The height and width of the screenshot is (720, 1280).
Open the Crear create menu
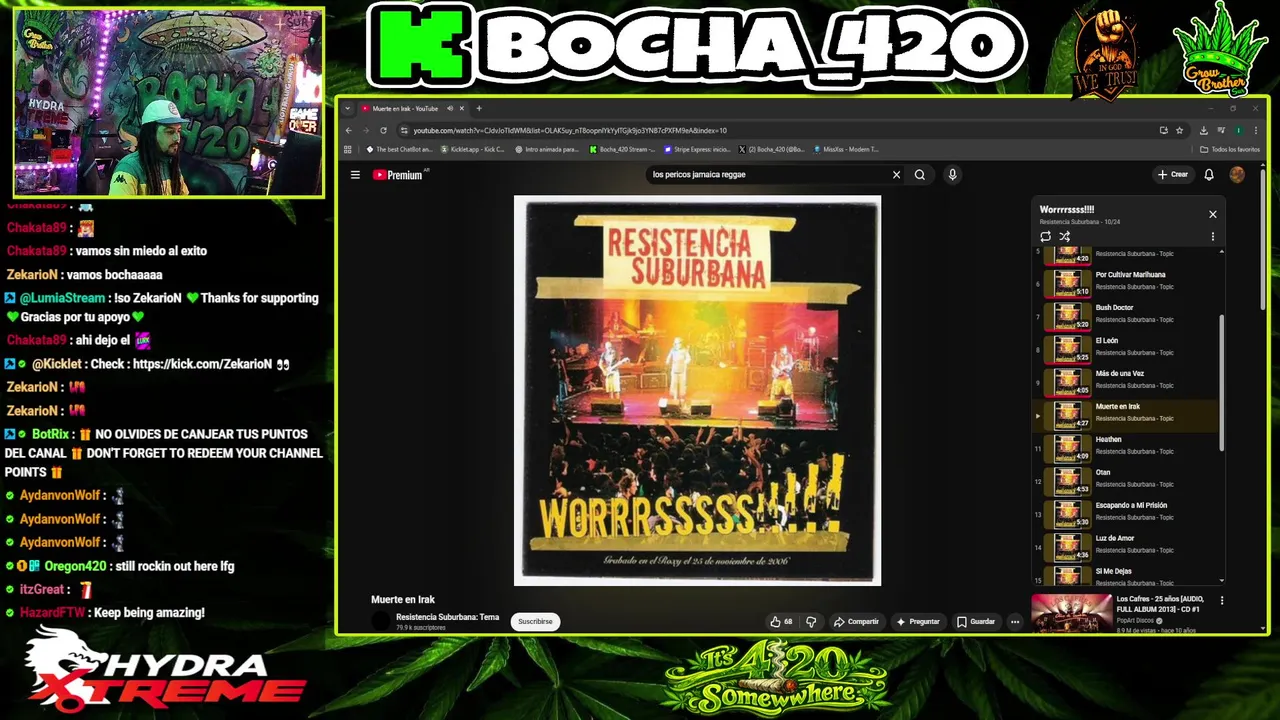tap(1173, 175)
